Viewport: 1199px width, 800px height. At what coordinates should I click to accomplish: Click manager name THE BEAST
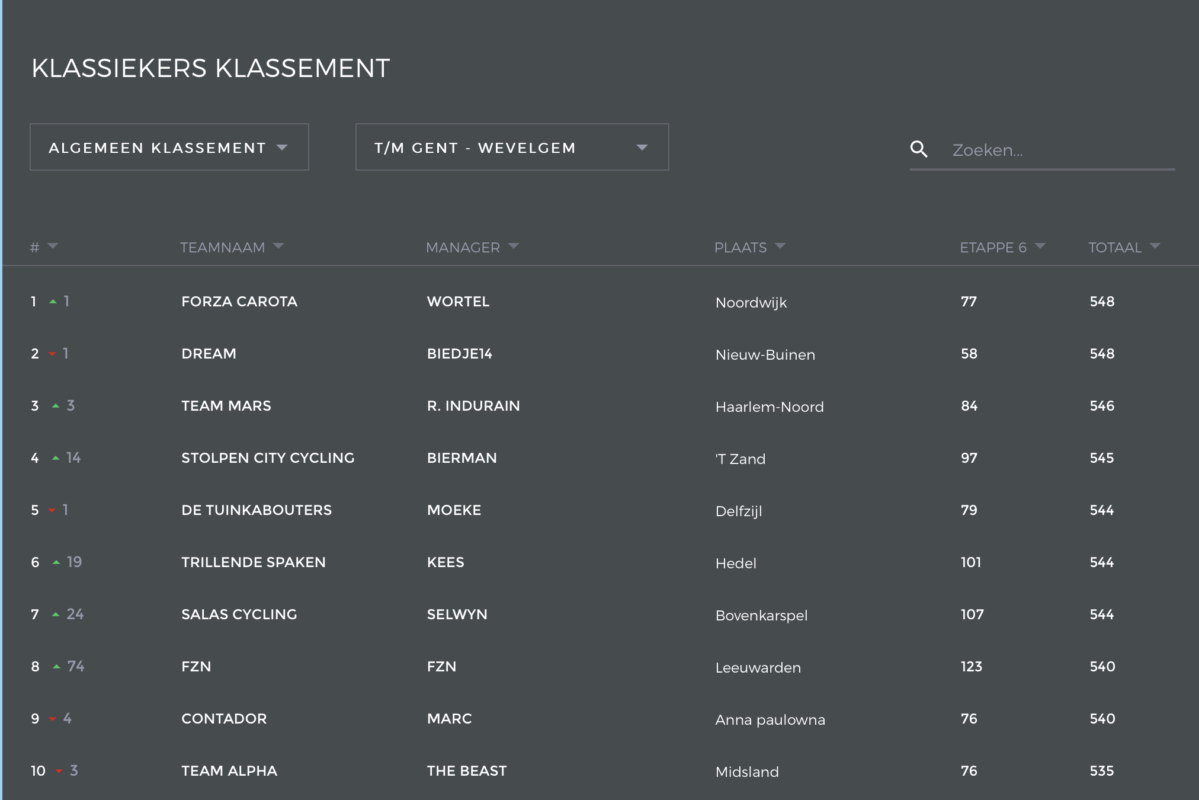[467, 770]
